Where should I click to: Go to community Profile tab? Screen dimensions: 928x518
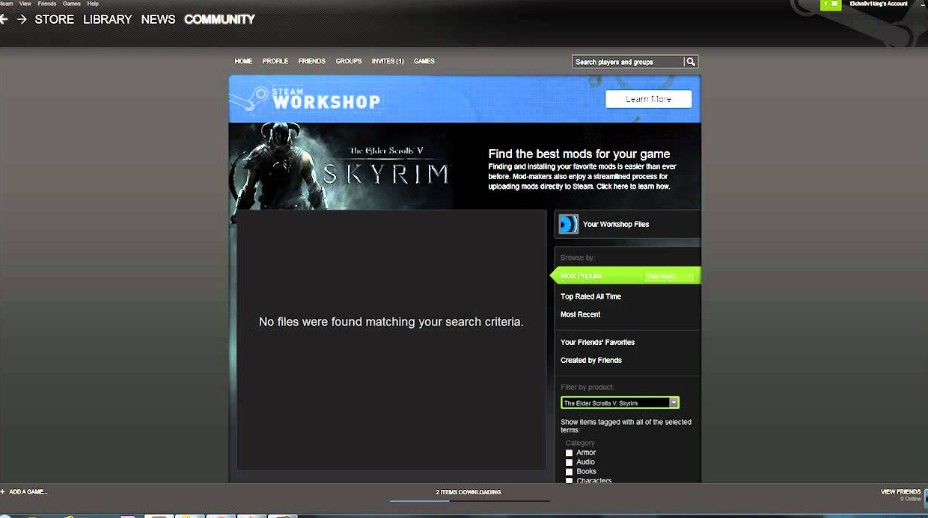coord(275,61)
